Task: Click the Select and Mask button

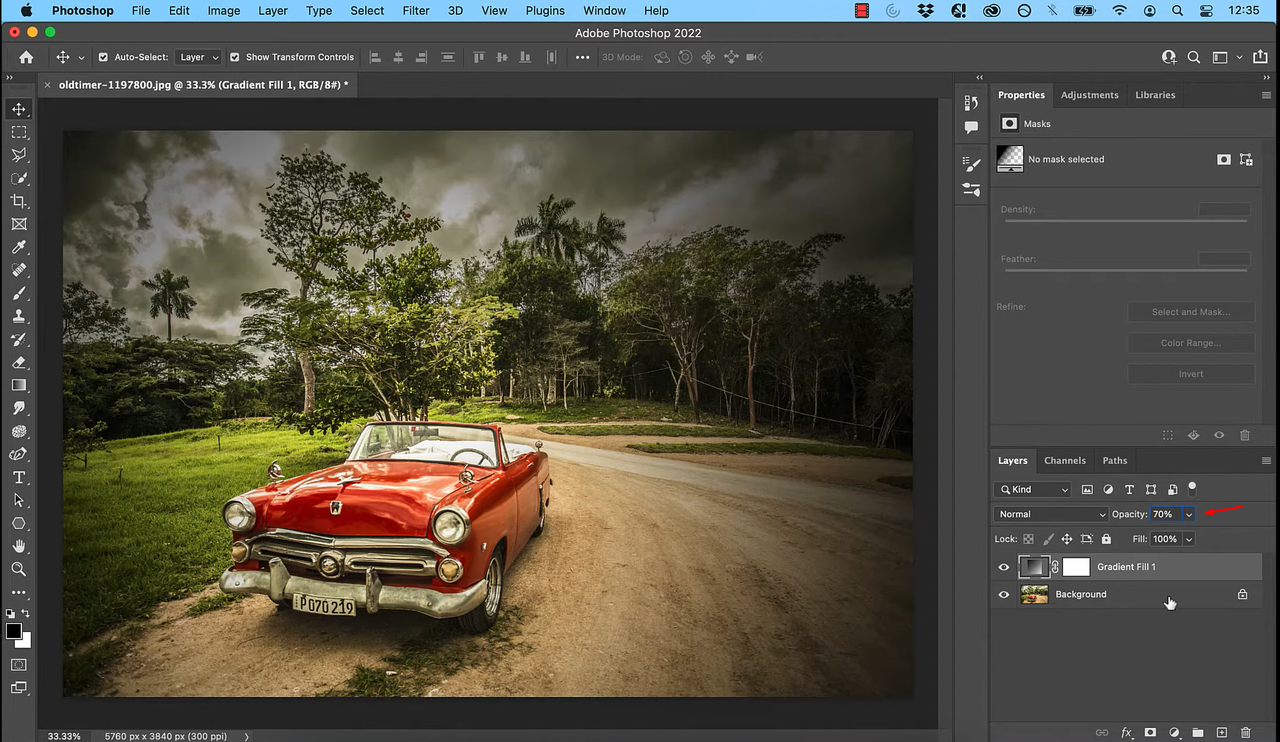Action: click(1191, 311)
